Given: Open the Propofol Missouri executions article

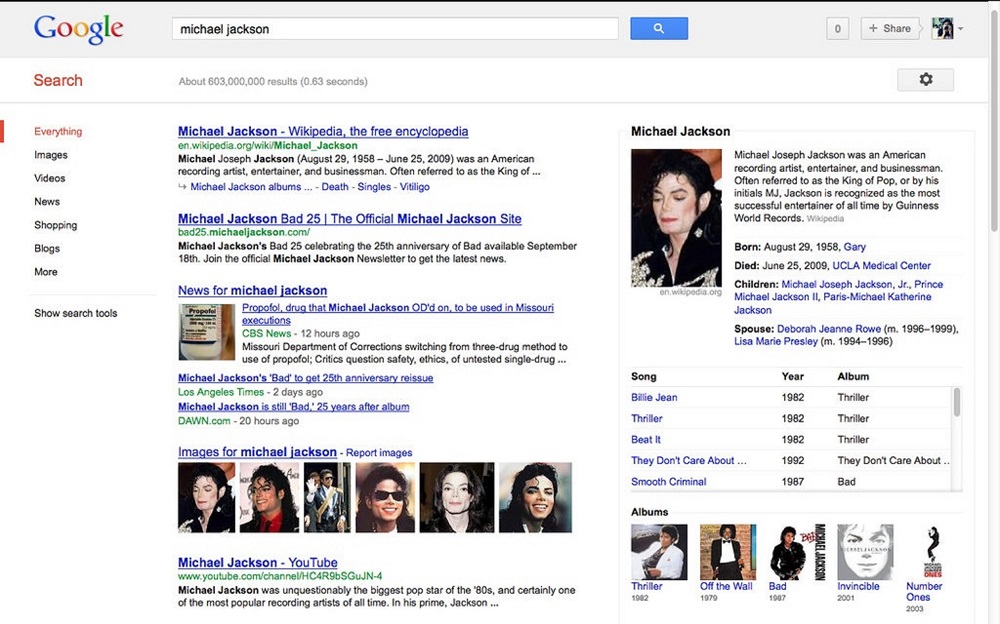Looking at the screenshot, I should [398, 314].
